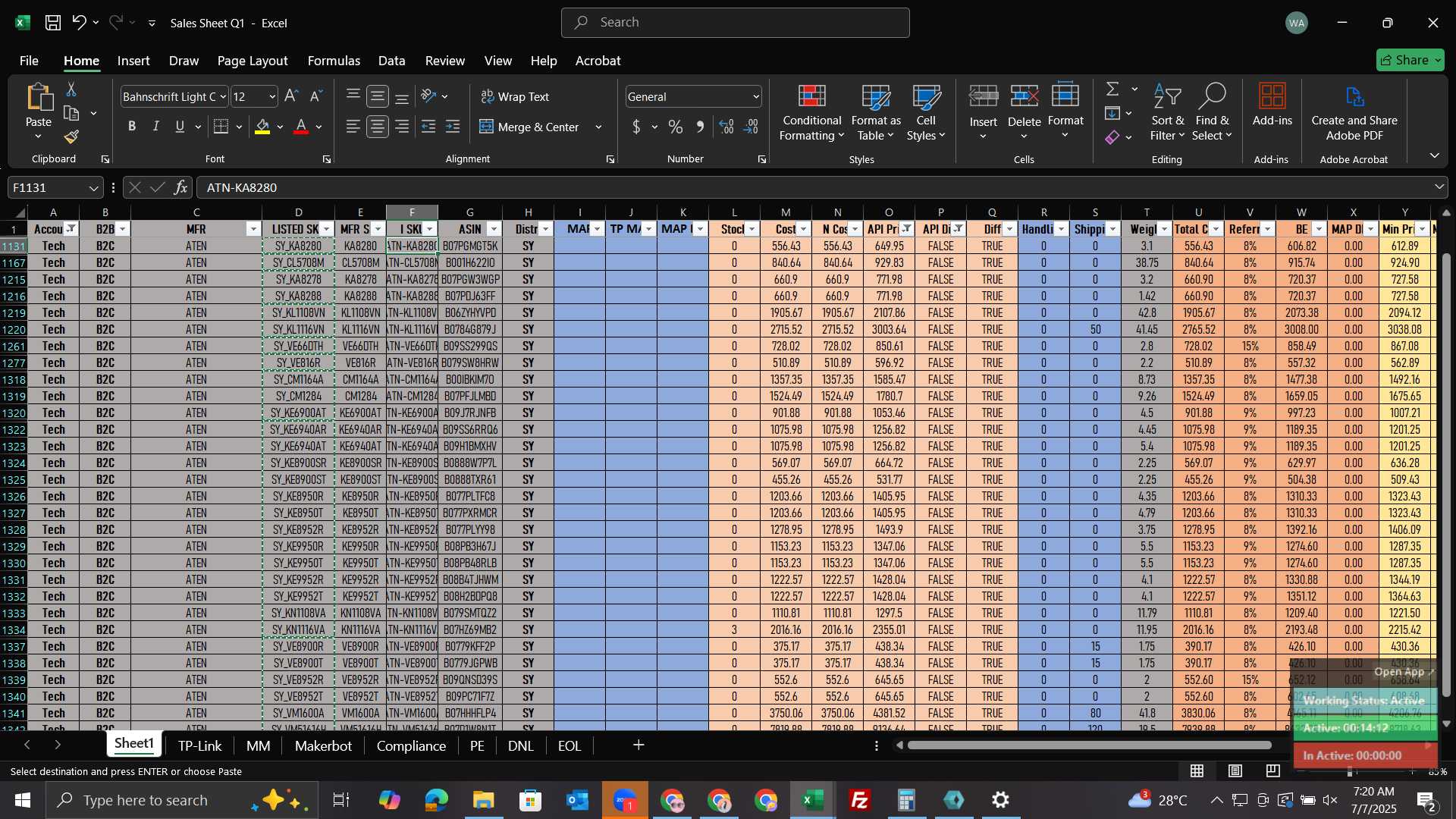
Task: Open filter dropdown for ASIN column
Action: coord(494,229)
